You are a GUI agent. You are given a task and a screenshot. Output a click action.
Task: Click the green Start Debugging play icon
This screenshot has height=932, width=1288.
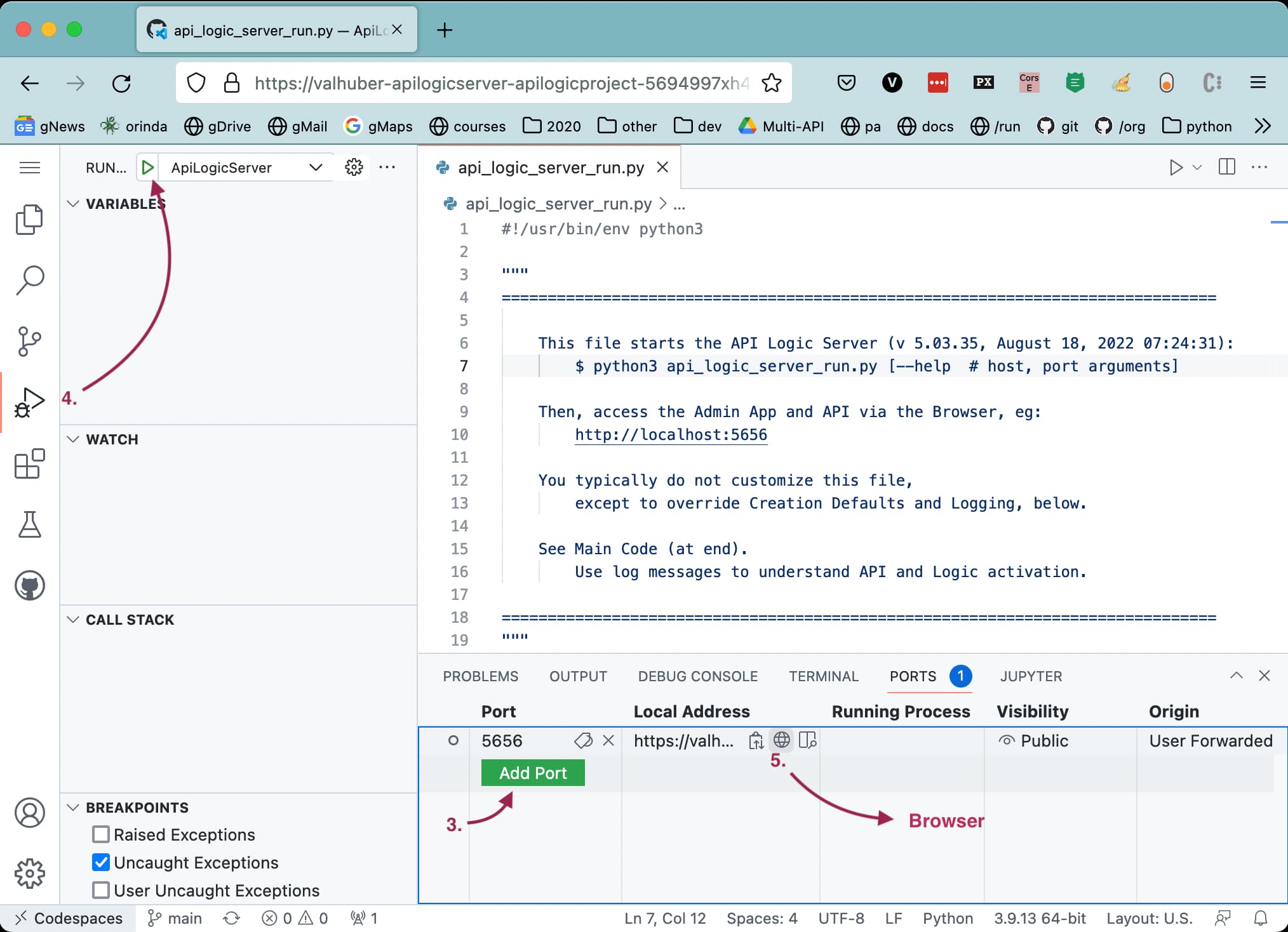tap(148, 168)
